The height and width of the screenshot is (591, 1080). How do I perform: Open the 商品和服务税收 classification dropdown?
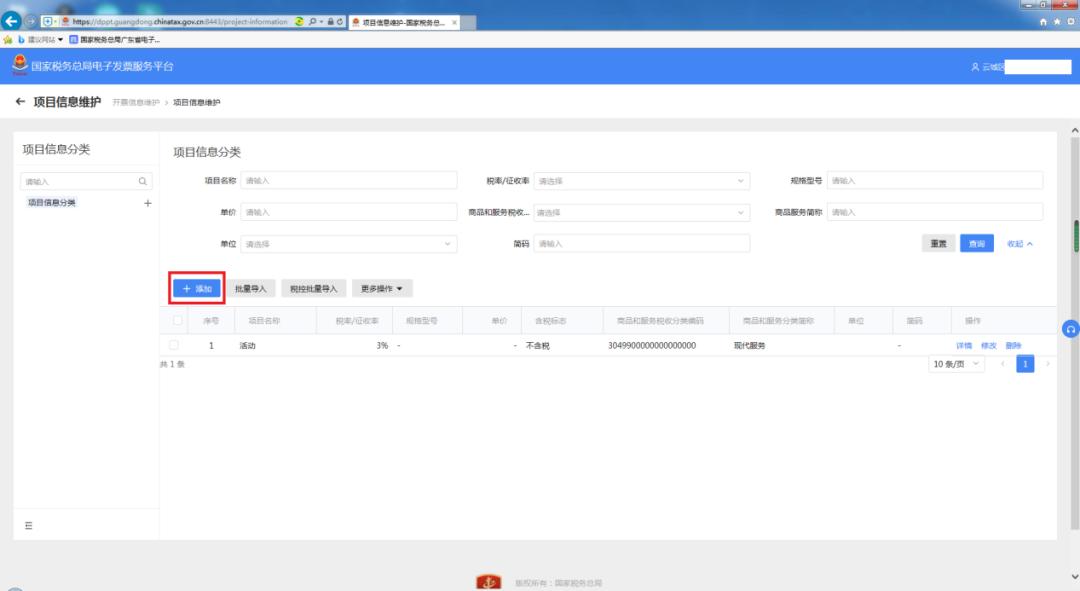(x=641, y=213)
